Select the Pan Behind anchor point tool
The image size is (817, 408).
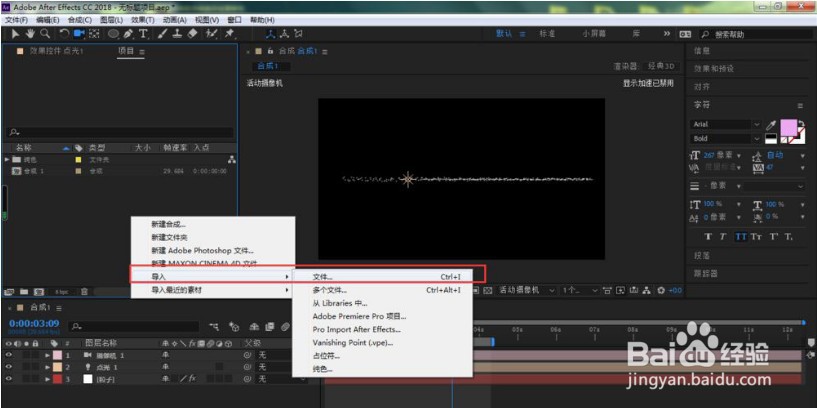point(94,34)
